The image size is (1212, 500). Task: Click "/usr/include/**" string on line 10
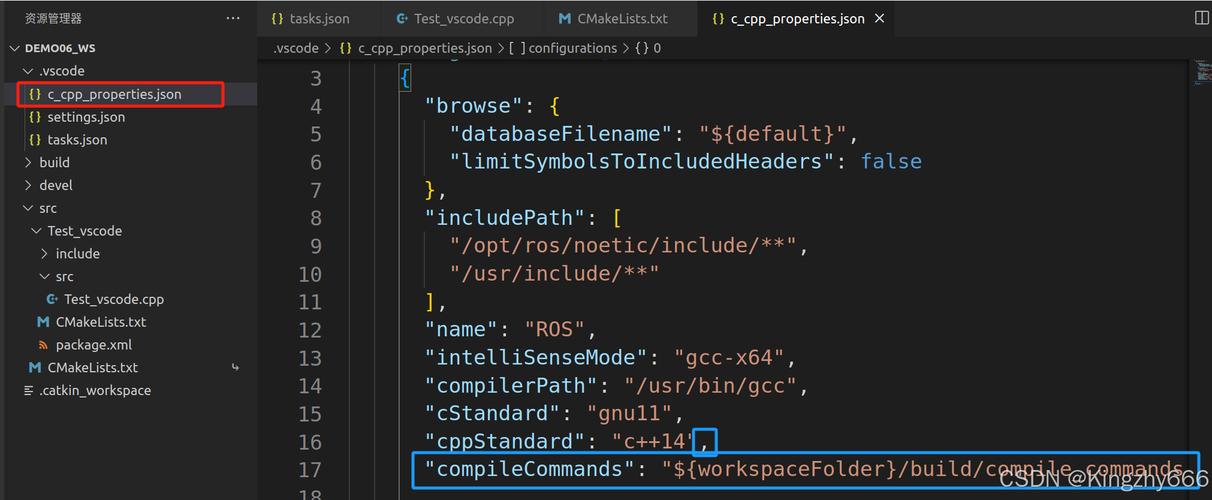(x=554, y=274)
